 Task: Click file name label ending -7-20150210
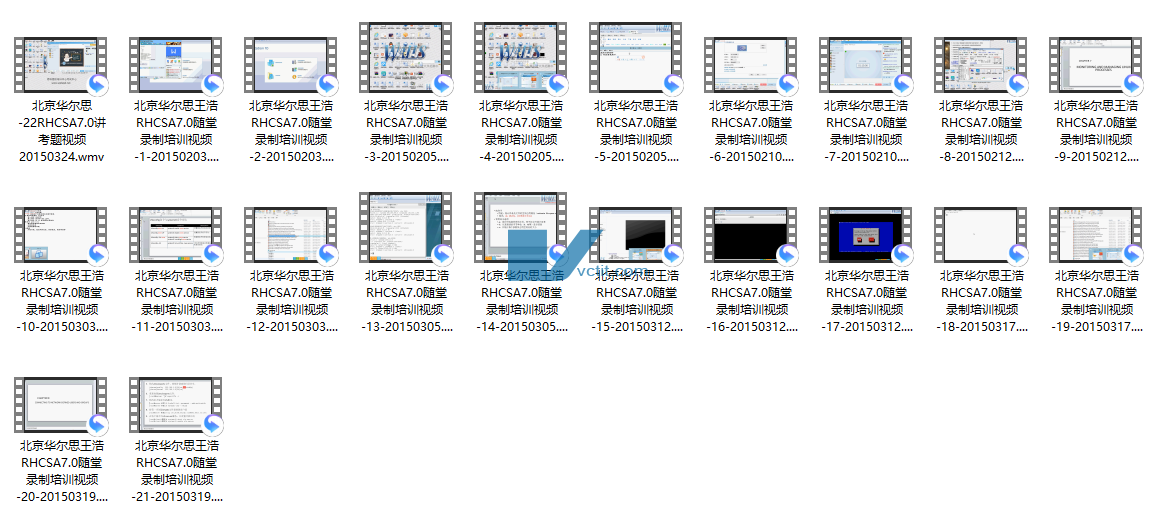866,131
